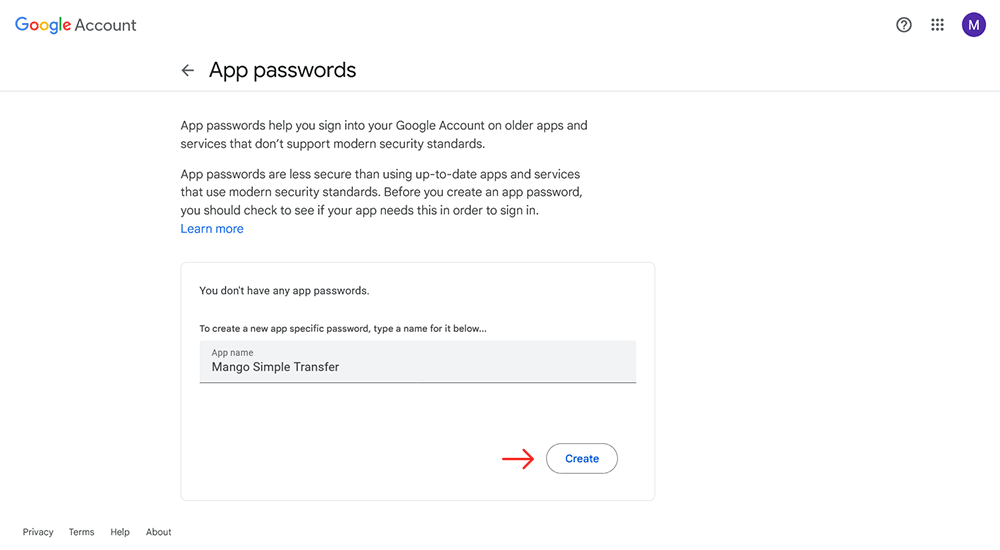Open the Help question mark icon
This screenshot has width=1000, height=550.
click(x=904, y=25)
